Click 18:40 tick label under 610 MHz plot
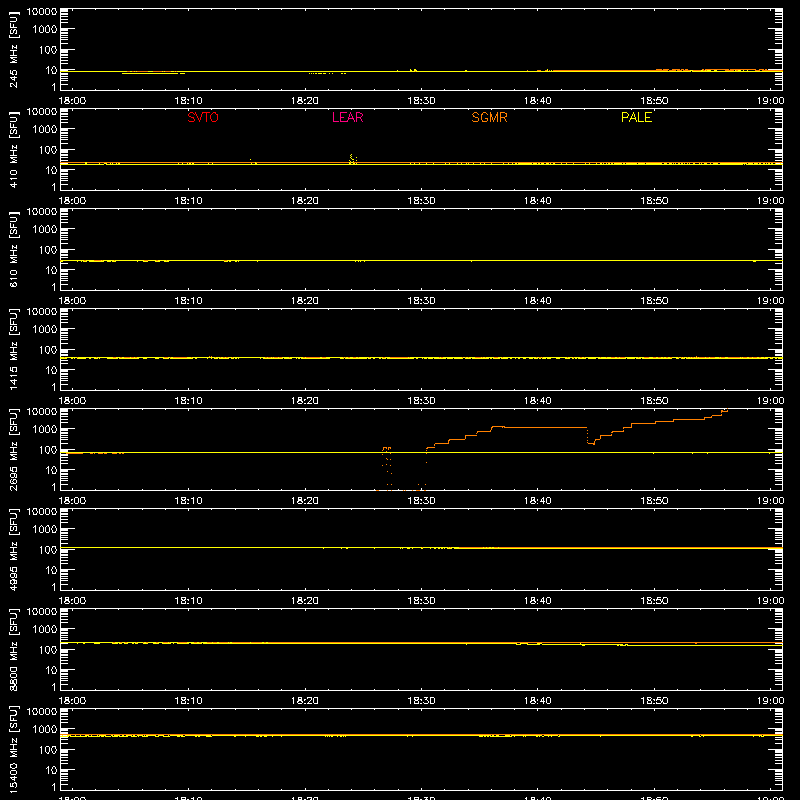 coord(538,301)
